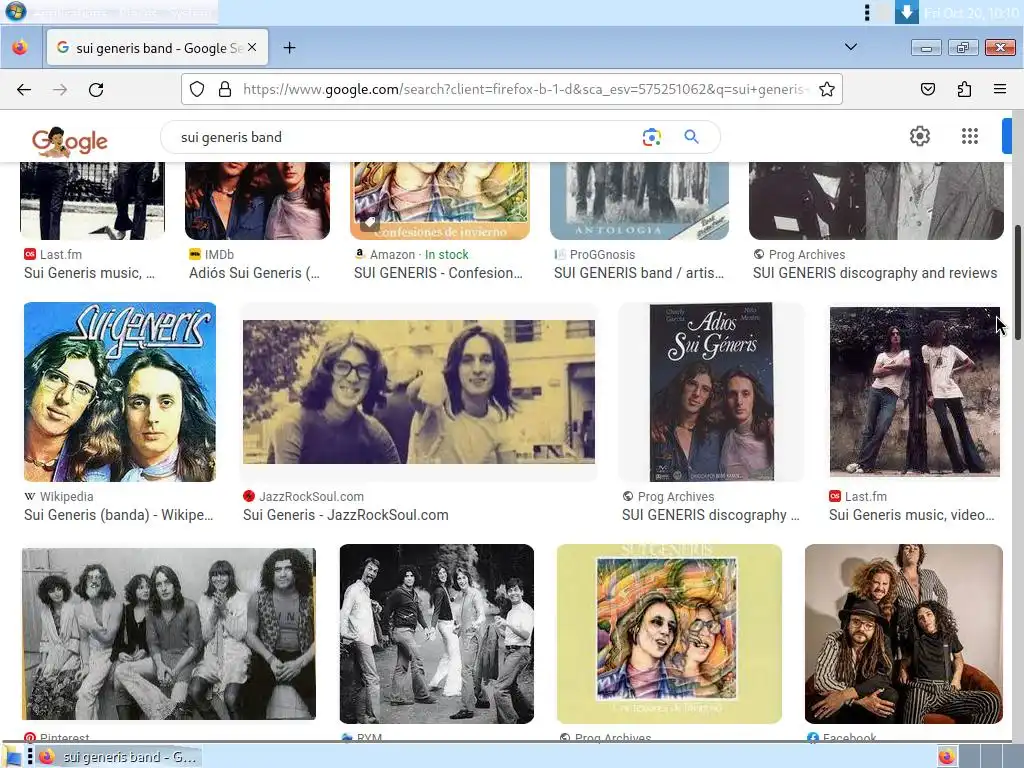
Task: Open the Pocket save icon
Action: (x=928, y=89)
